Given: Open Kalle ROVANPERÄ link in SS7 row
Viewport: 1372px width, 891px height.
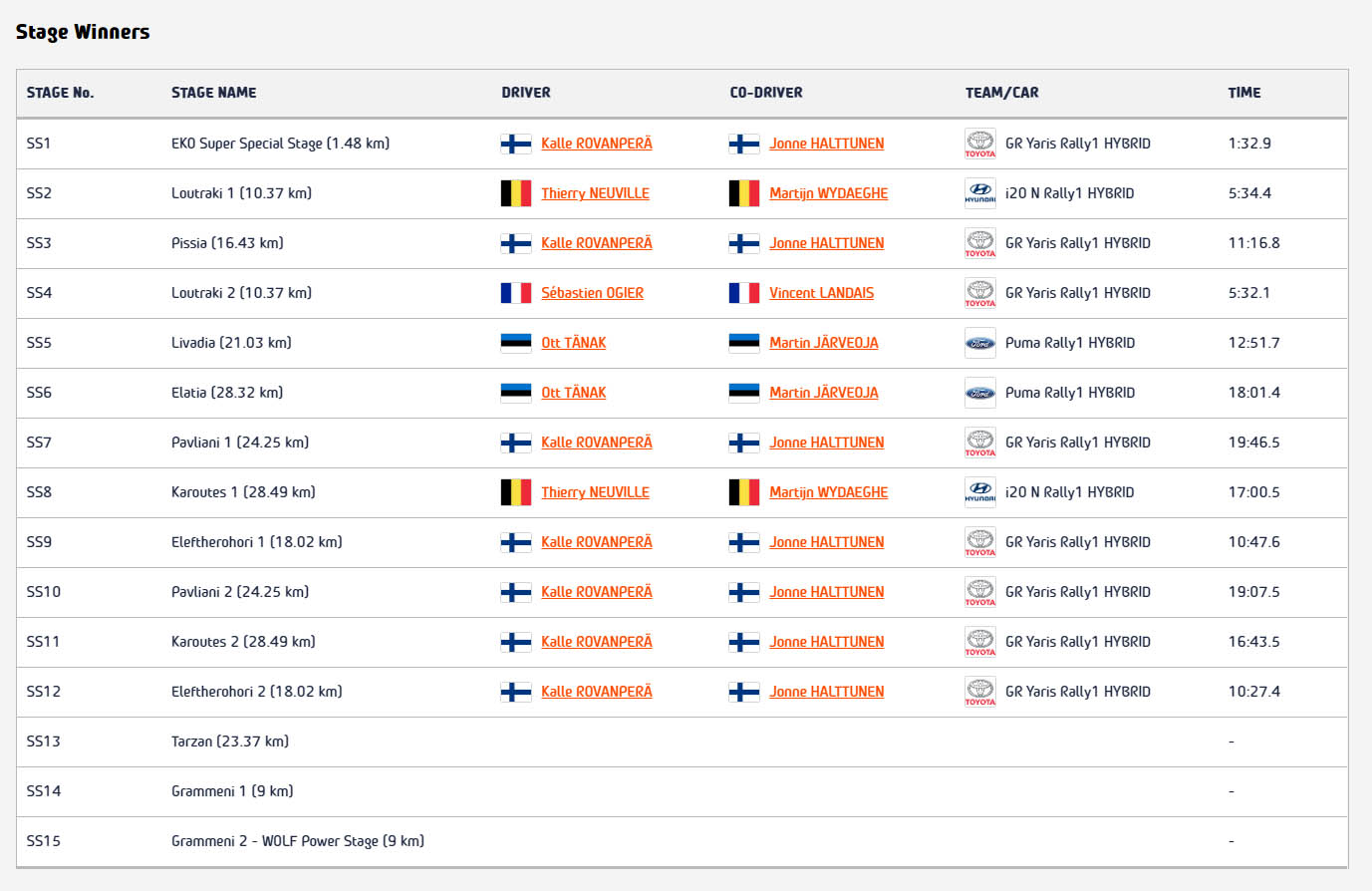Looking at the screenshot, I should (x=597, y=443).
